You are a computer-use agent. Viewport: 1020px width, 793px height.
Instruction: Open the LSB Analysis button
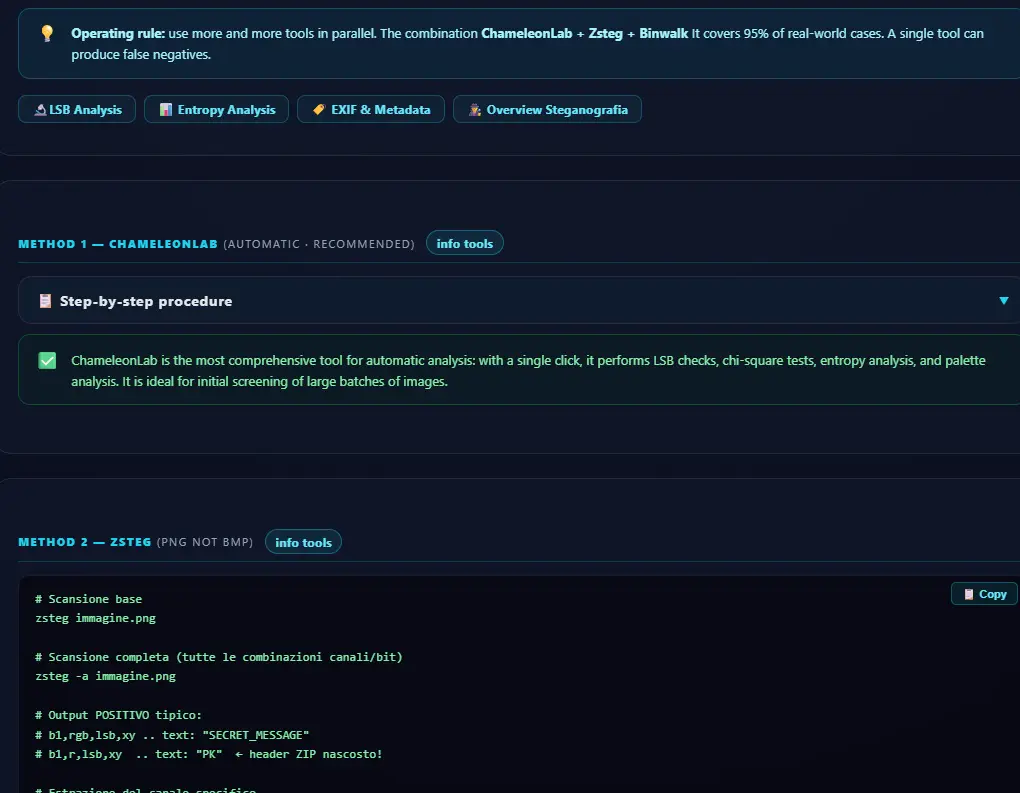coord(77,109)
